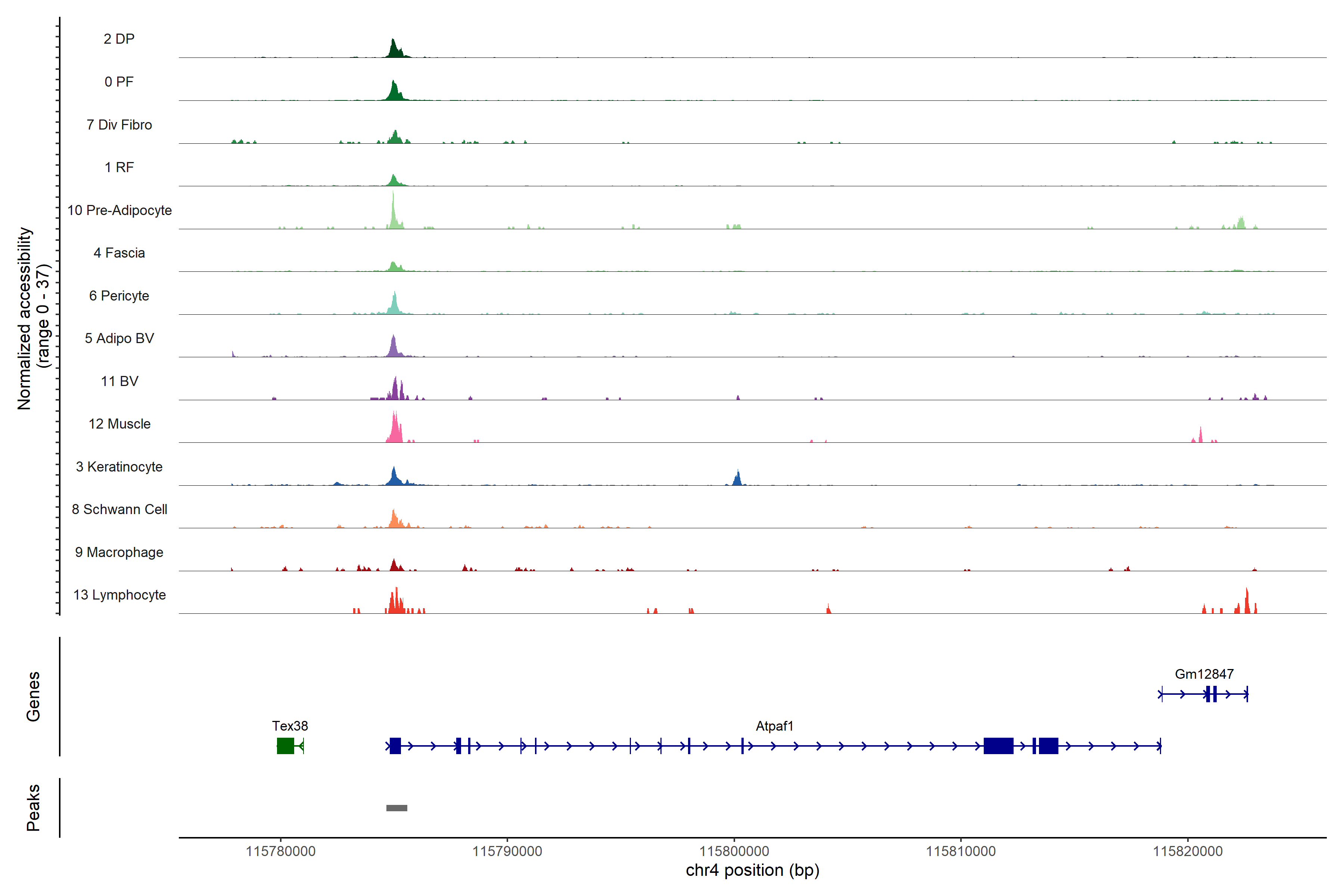Click axis tick label 115800000
The height and width of the screenshot is (896, 1344).
734,851
